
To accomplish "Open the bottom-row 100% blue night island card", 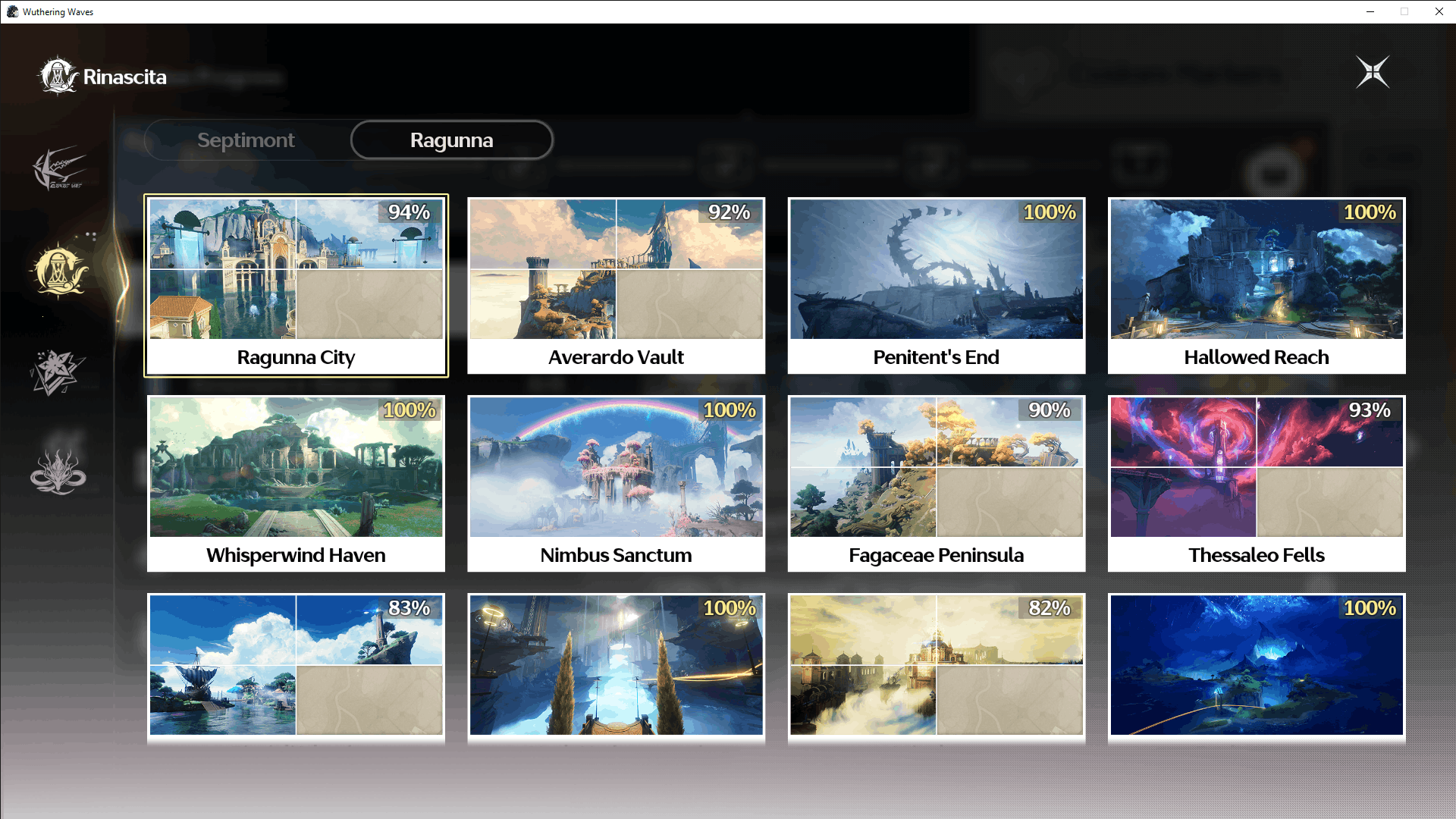I will click(x=1257, y=667).
